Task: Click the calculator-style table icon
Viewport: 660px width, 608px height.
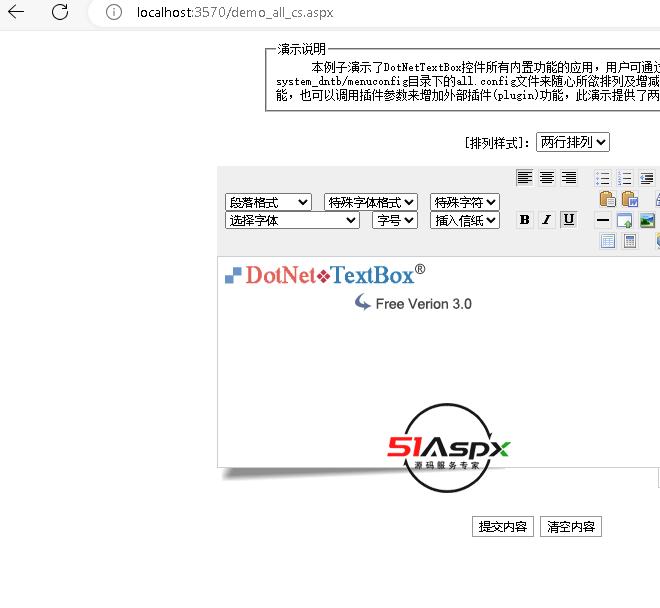Action: point(630,241)
